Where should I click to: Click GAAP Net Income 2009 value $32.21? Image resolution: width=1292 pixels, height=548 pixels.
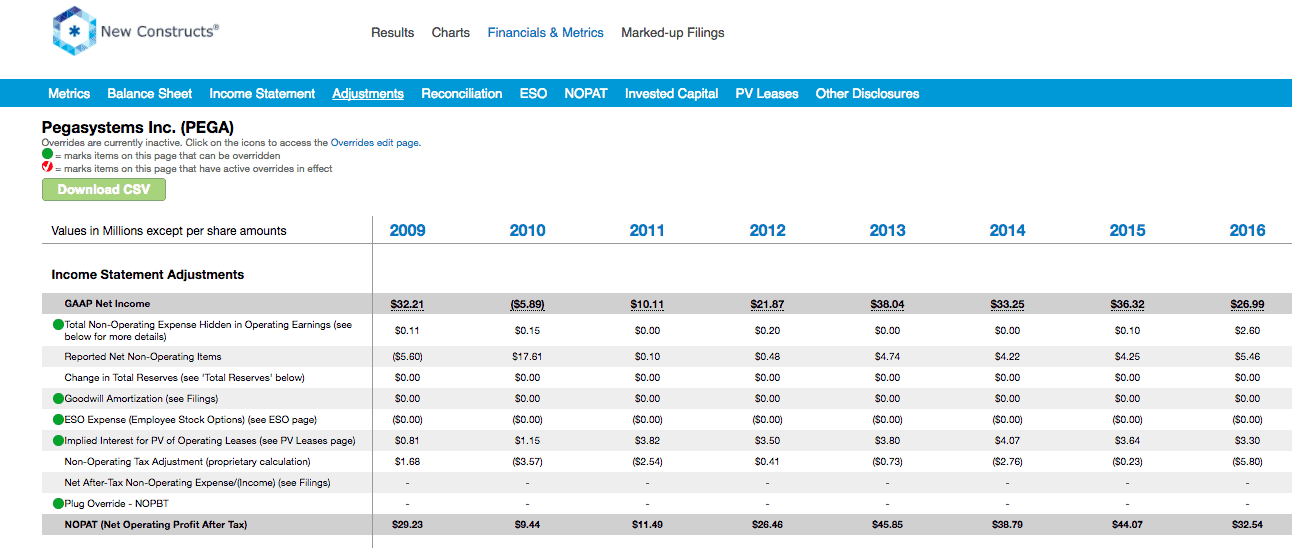click(407, 304)
